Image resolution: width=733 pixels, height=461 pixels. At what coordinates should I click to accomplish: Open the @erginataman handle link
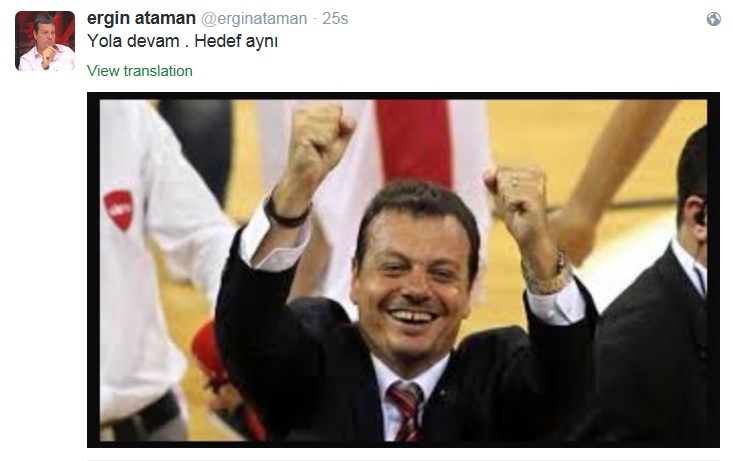pyautogui.click(x=254, y=19)
